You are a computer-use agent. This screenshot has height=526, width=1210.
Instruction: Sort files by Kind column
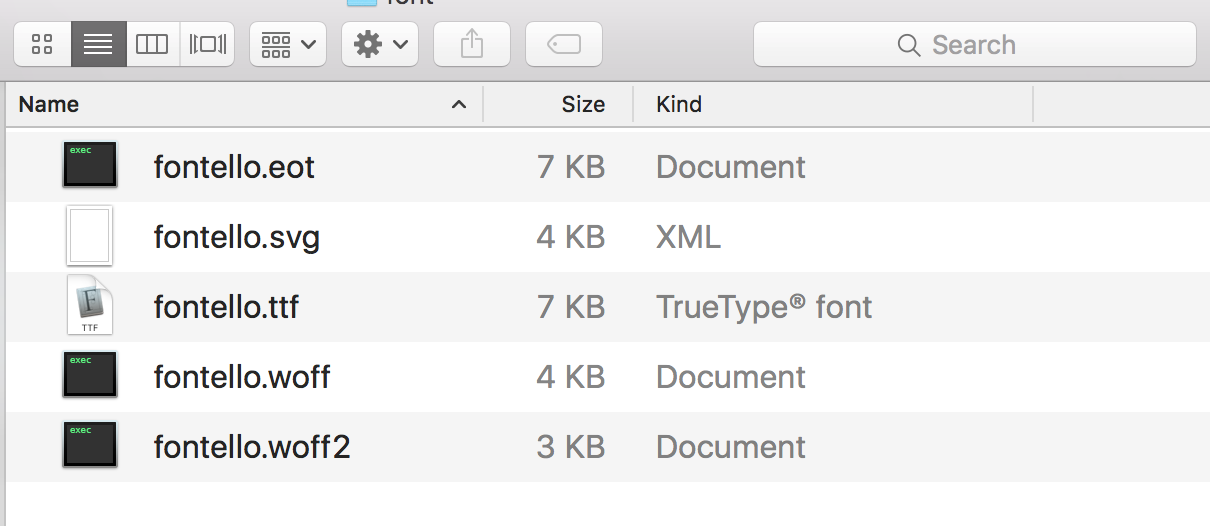coord(679,104)
